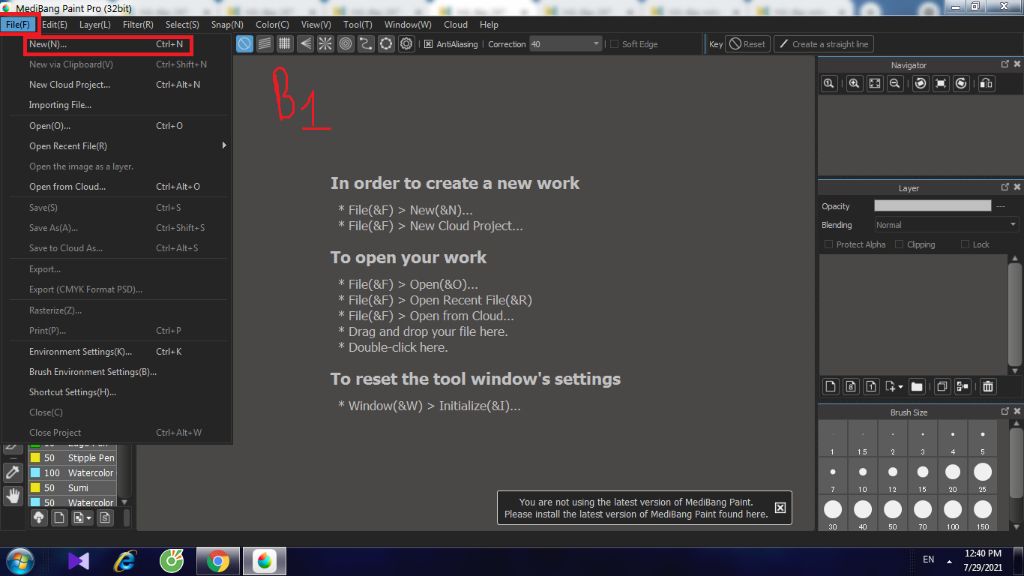Open the Cloud menu
Image resolution: width=1024 pixels, height=576 pixels.
(x=455, y=24)
